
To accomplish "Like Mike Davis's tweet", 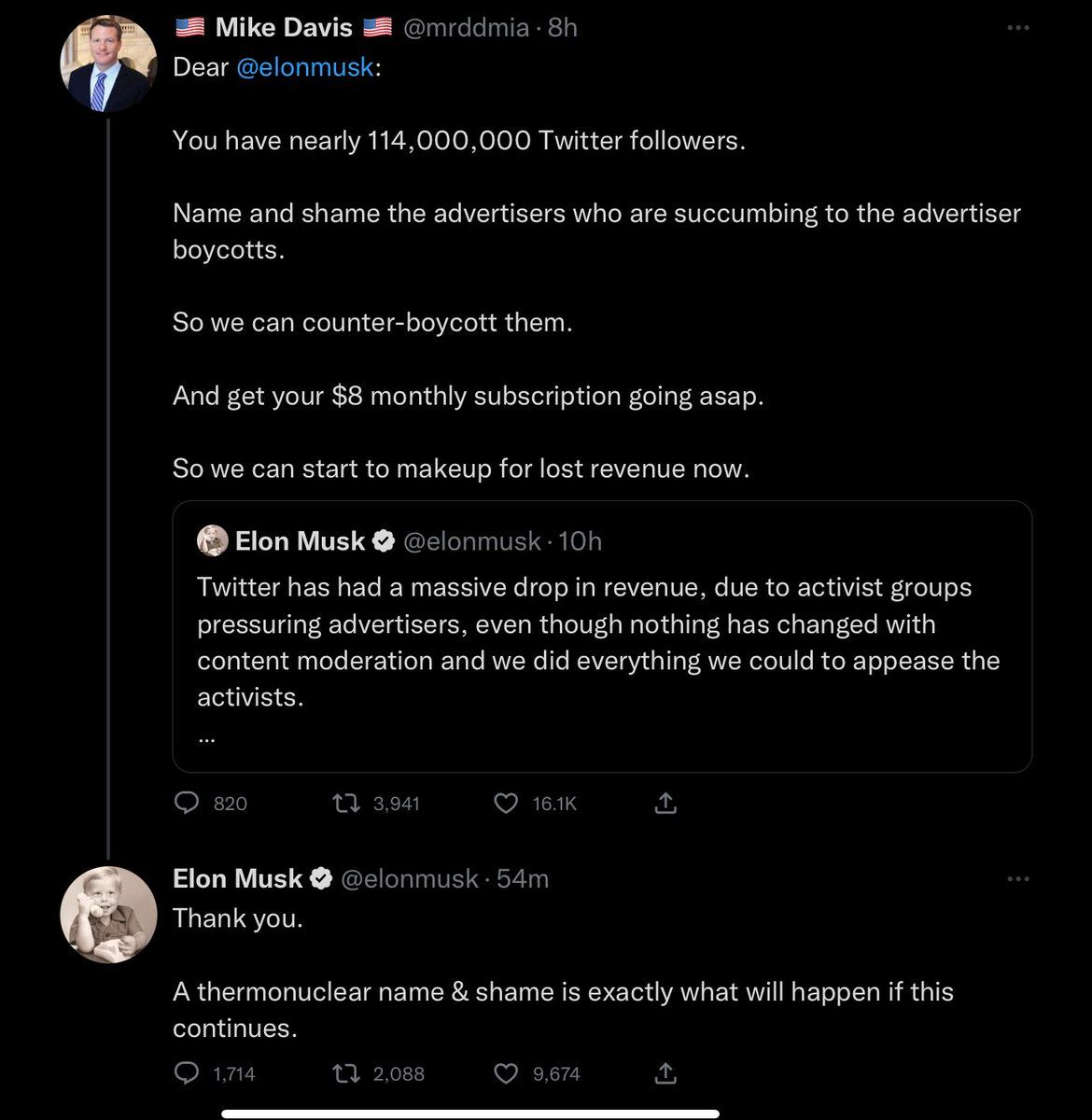I will [x=506, y=803].
